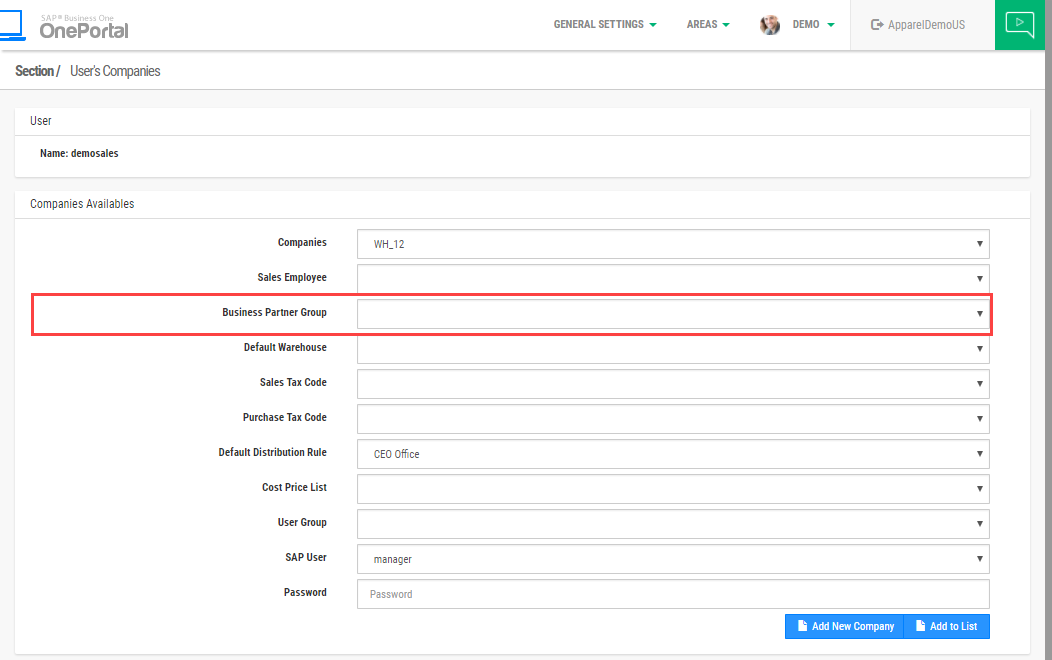Change the Default Distribution Rule selection
The width and height of the screenshot is (1052, 660).
point(672,454)
